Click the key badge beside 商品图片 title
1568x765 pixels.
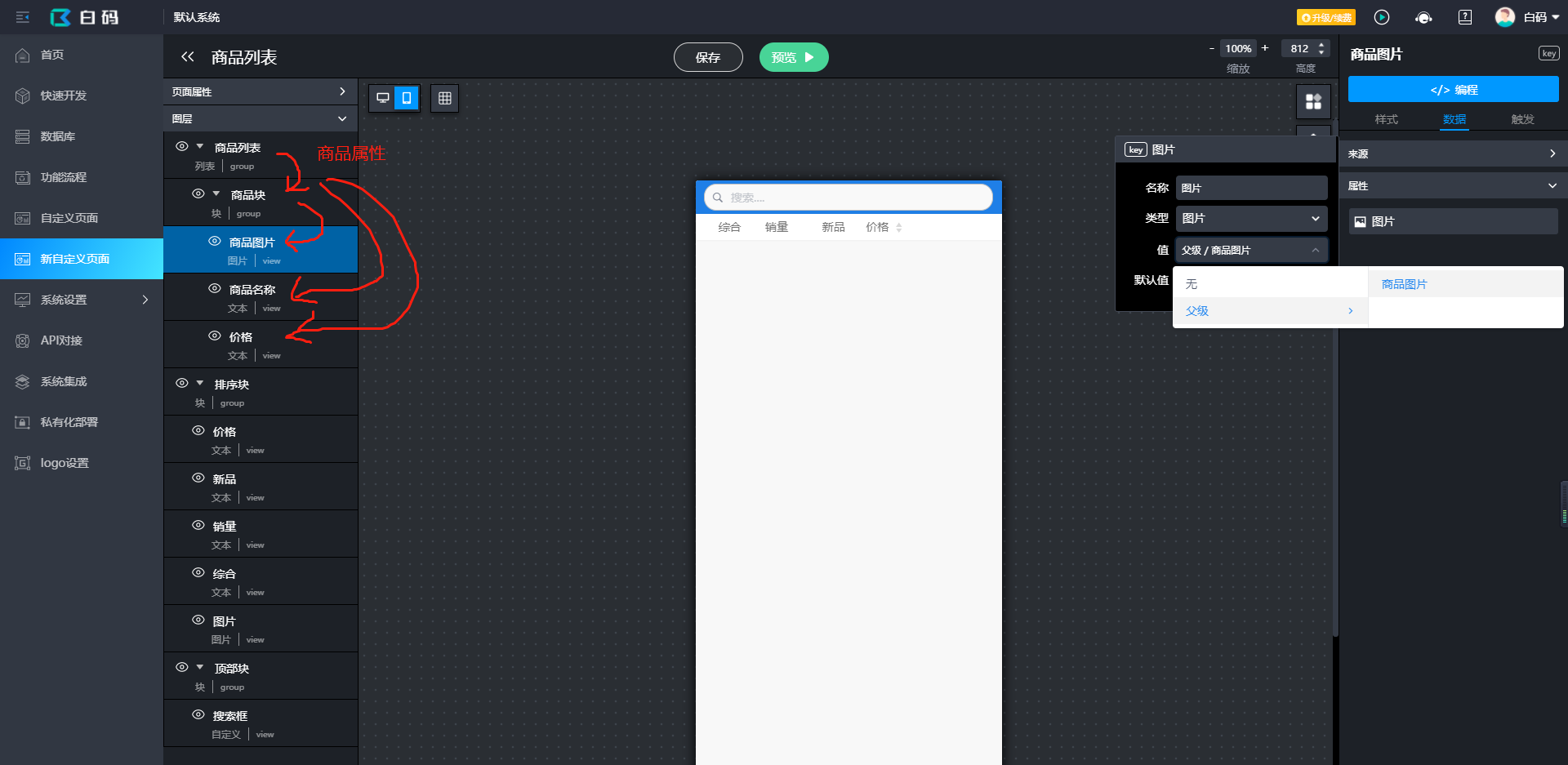coord(1549,53)
